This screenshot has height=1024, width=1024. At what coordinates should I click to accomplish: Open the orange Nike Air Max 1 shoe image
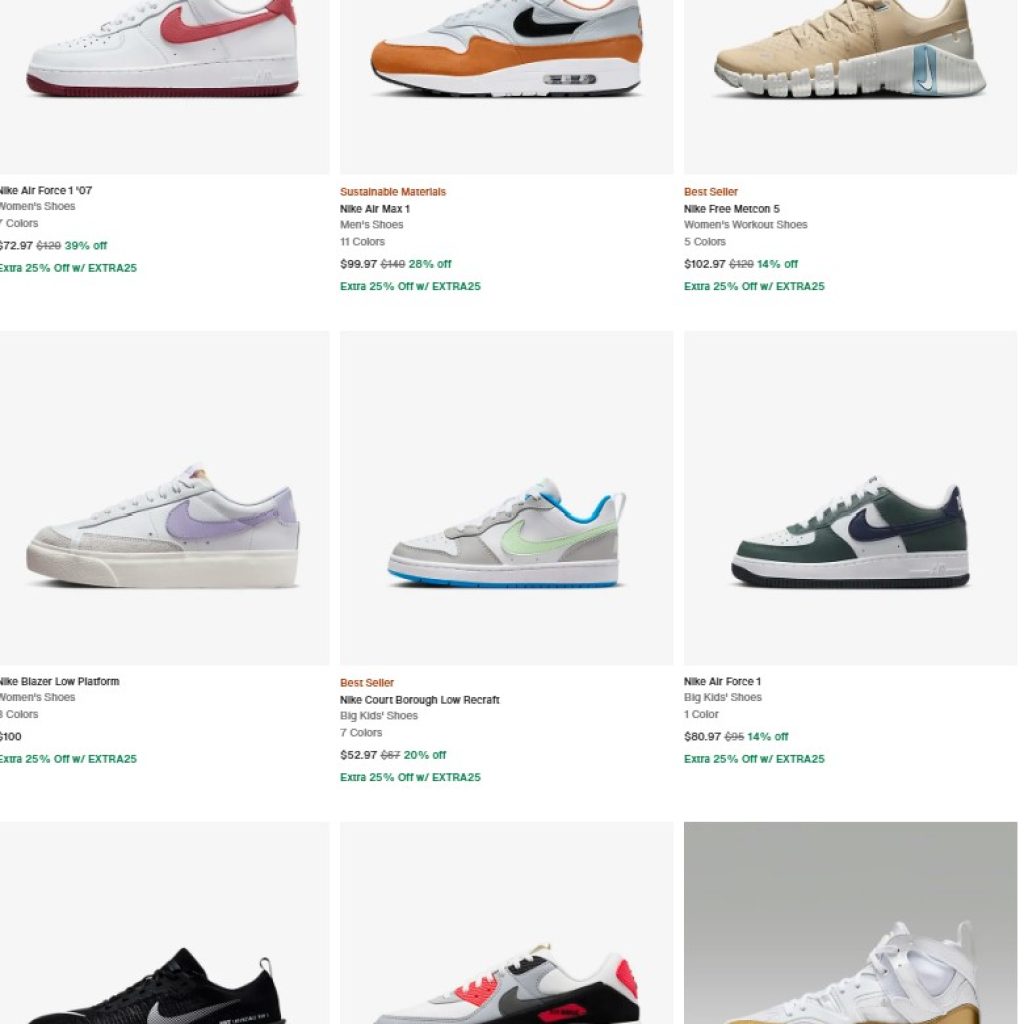click(x=506, y=87)
